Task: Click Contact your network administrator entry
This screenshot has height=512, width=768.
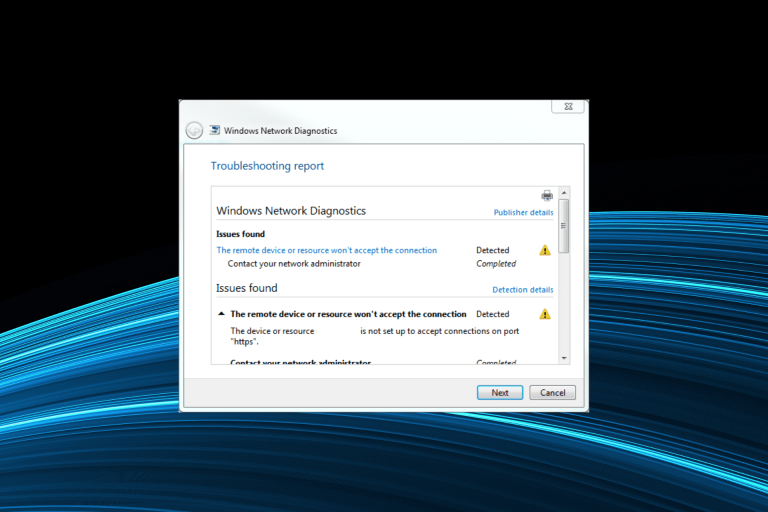Action: [x=294, y=264]
